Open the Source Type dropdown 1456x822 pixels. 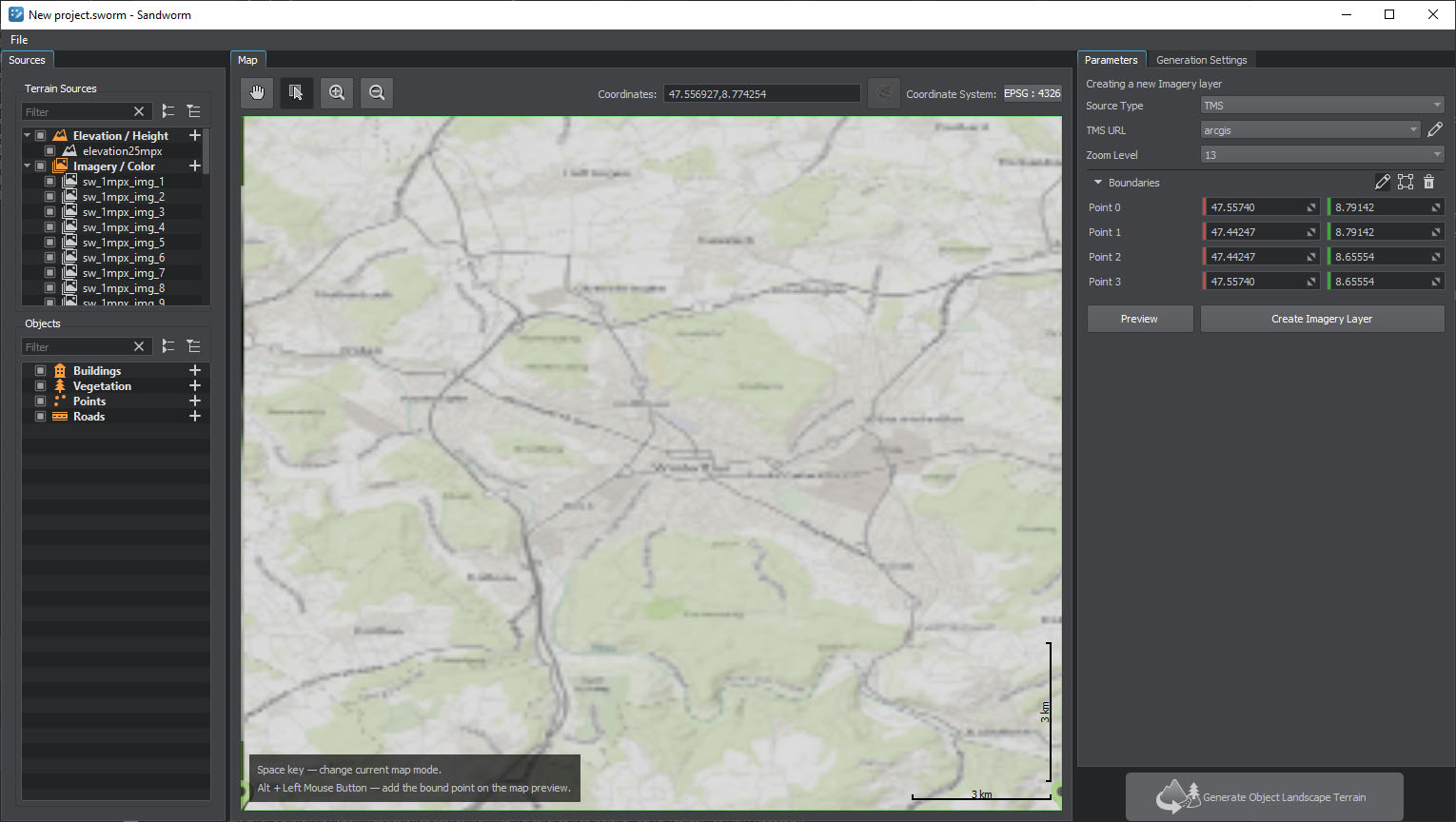[1322, 106]
